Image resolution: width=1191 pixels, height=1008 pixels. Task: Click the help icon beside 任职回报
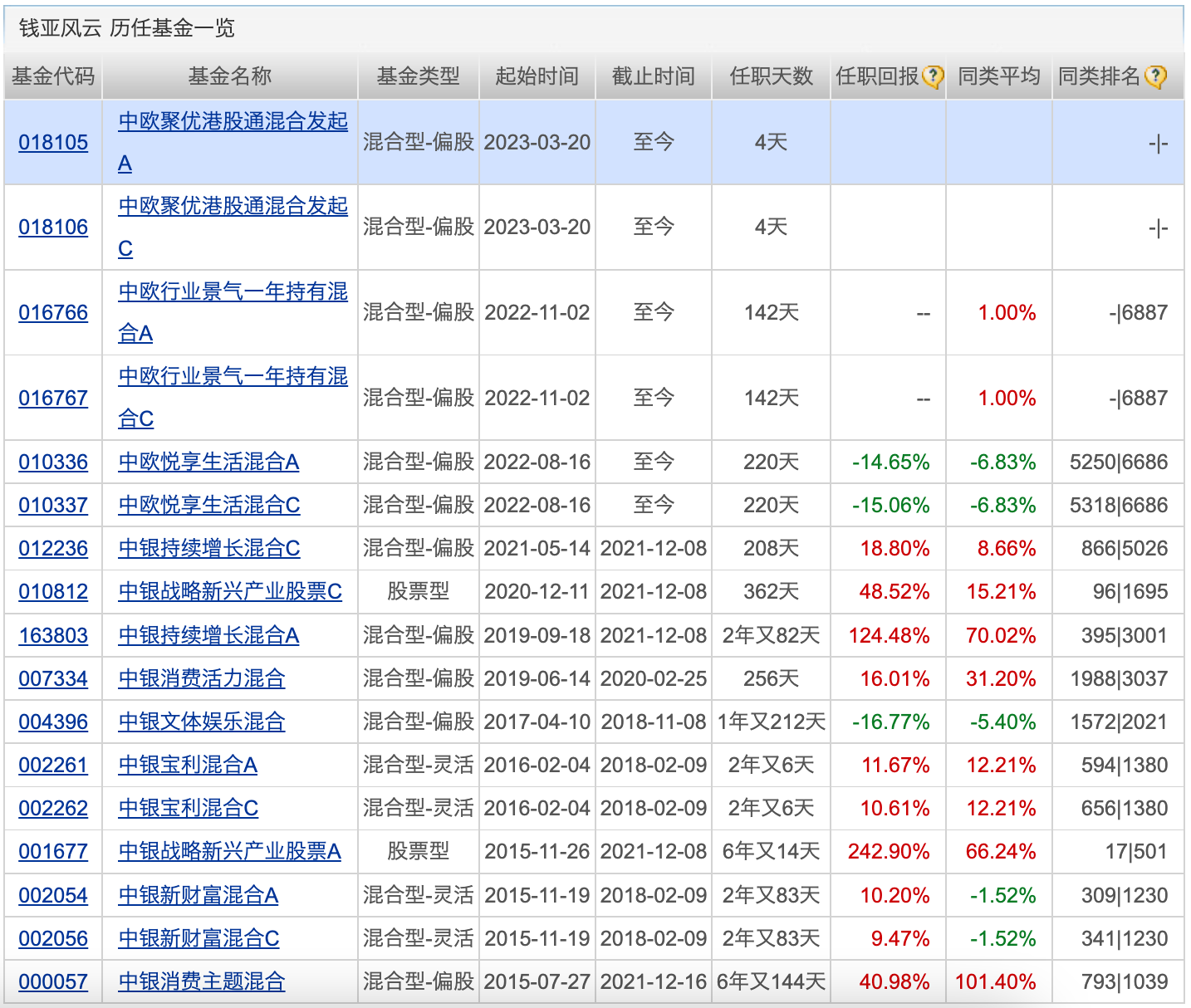click(934, 77)
